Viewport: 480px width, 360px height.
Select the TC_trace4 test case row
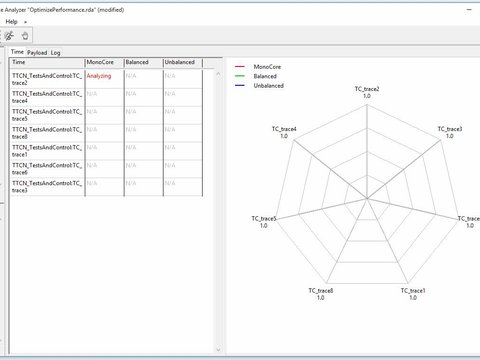pyautogui.click(x=106, y=97)
